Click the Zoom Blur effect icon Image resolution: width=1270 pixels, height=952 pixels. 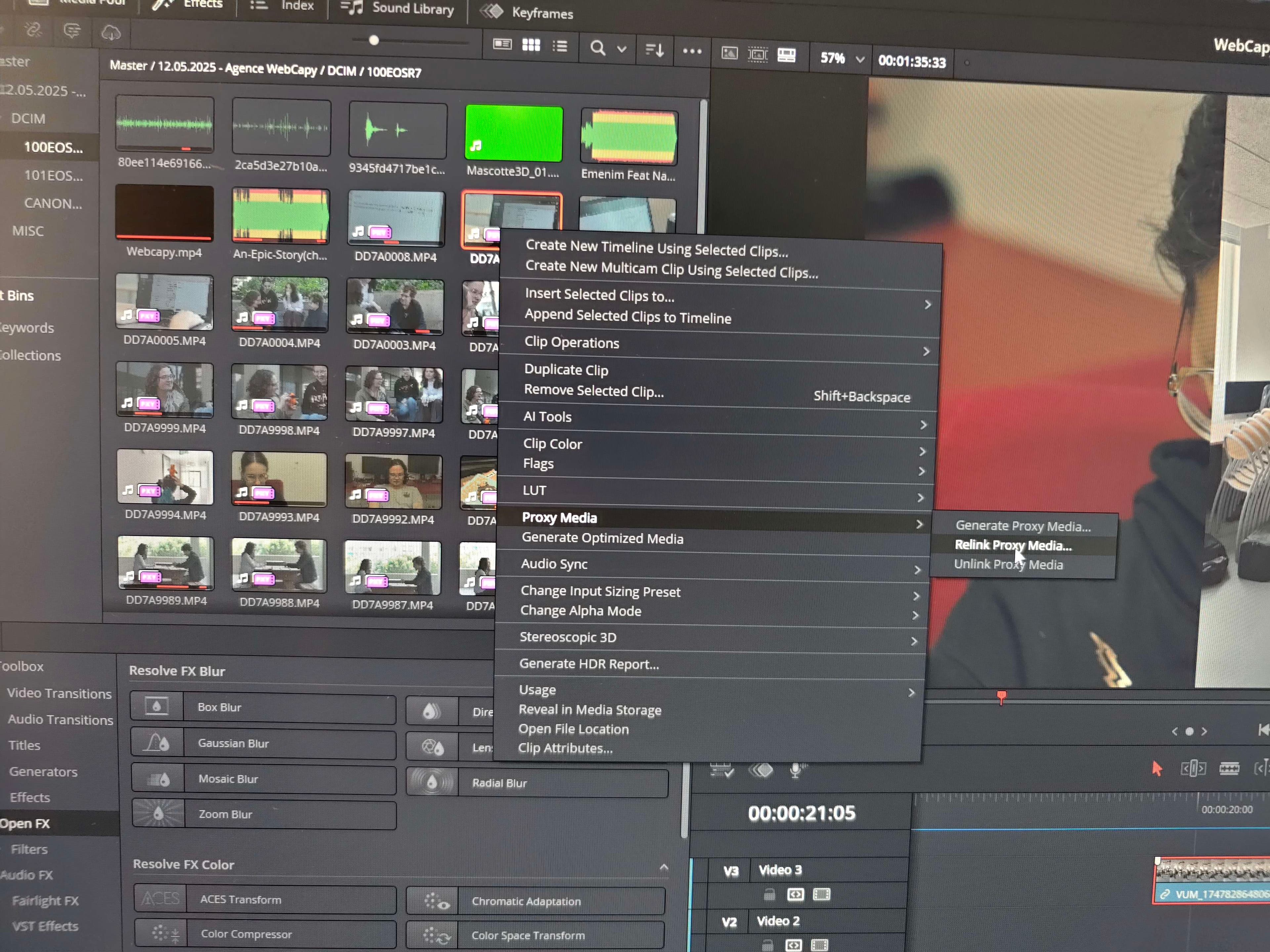coord(158,814)
